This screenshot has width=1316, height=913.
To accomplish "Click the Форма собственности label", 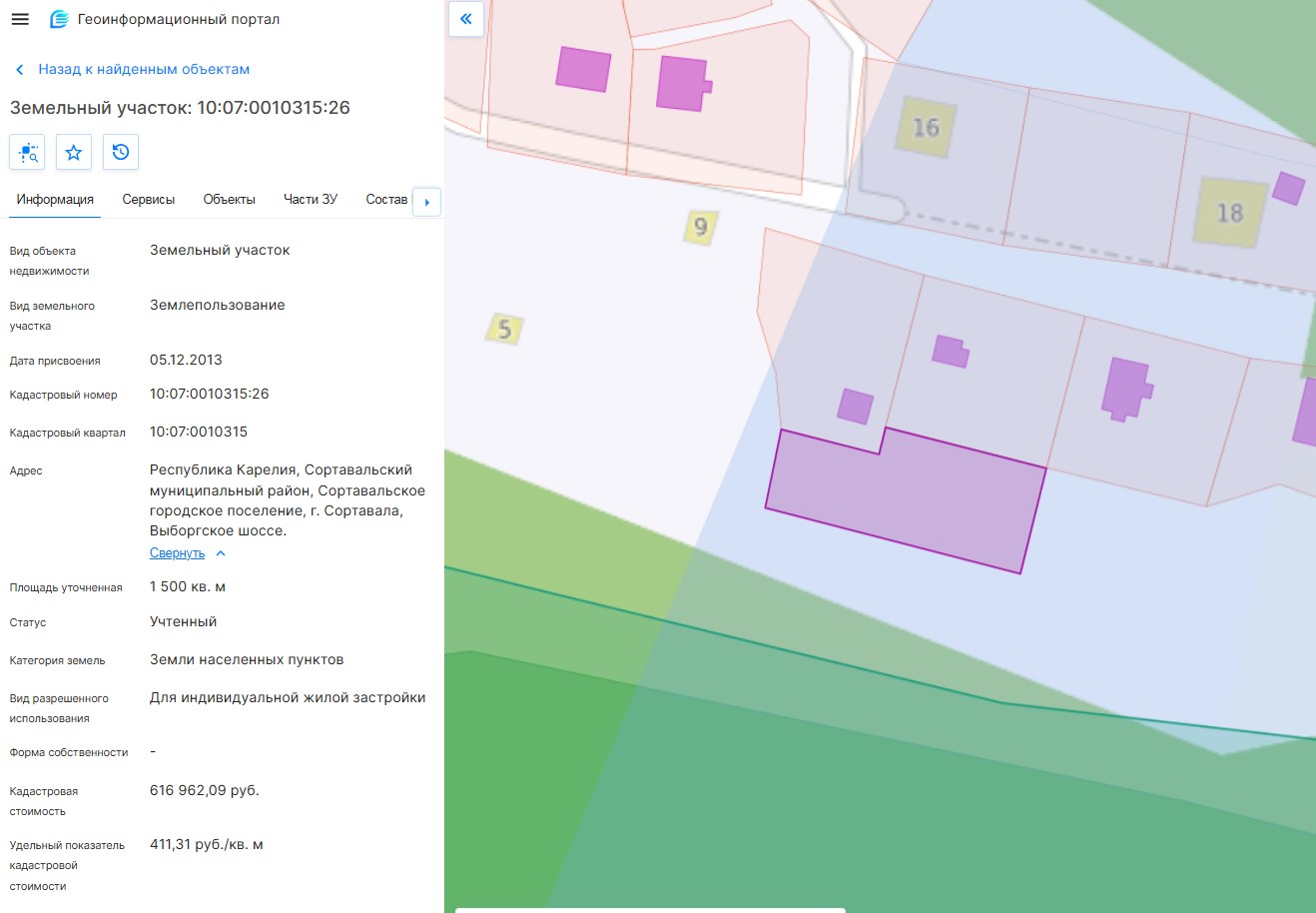I will (69, 753).
